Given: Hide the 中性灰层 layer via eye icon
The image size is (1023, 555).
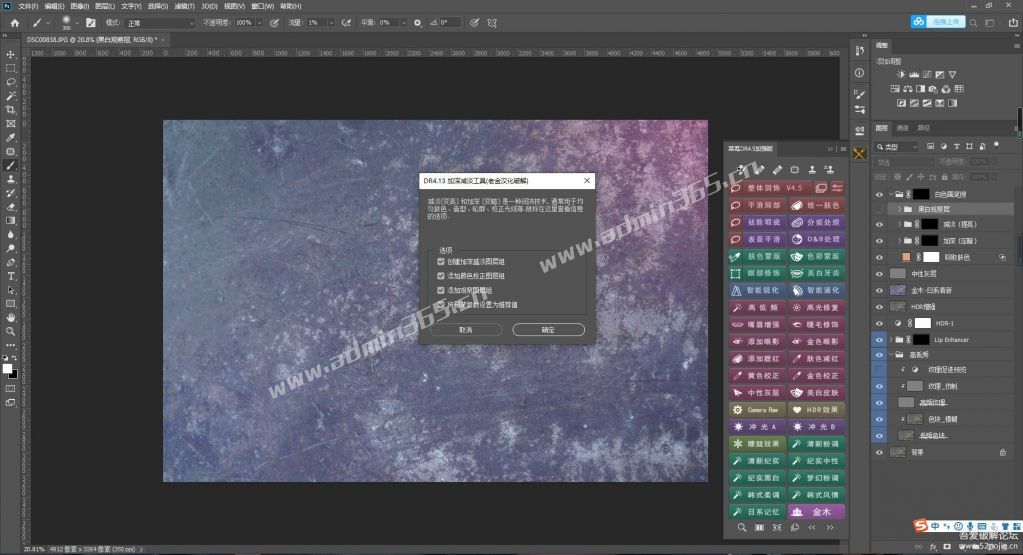Looking at the screenshot, I should click(879, 274).
